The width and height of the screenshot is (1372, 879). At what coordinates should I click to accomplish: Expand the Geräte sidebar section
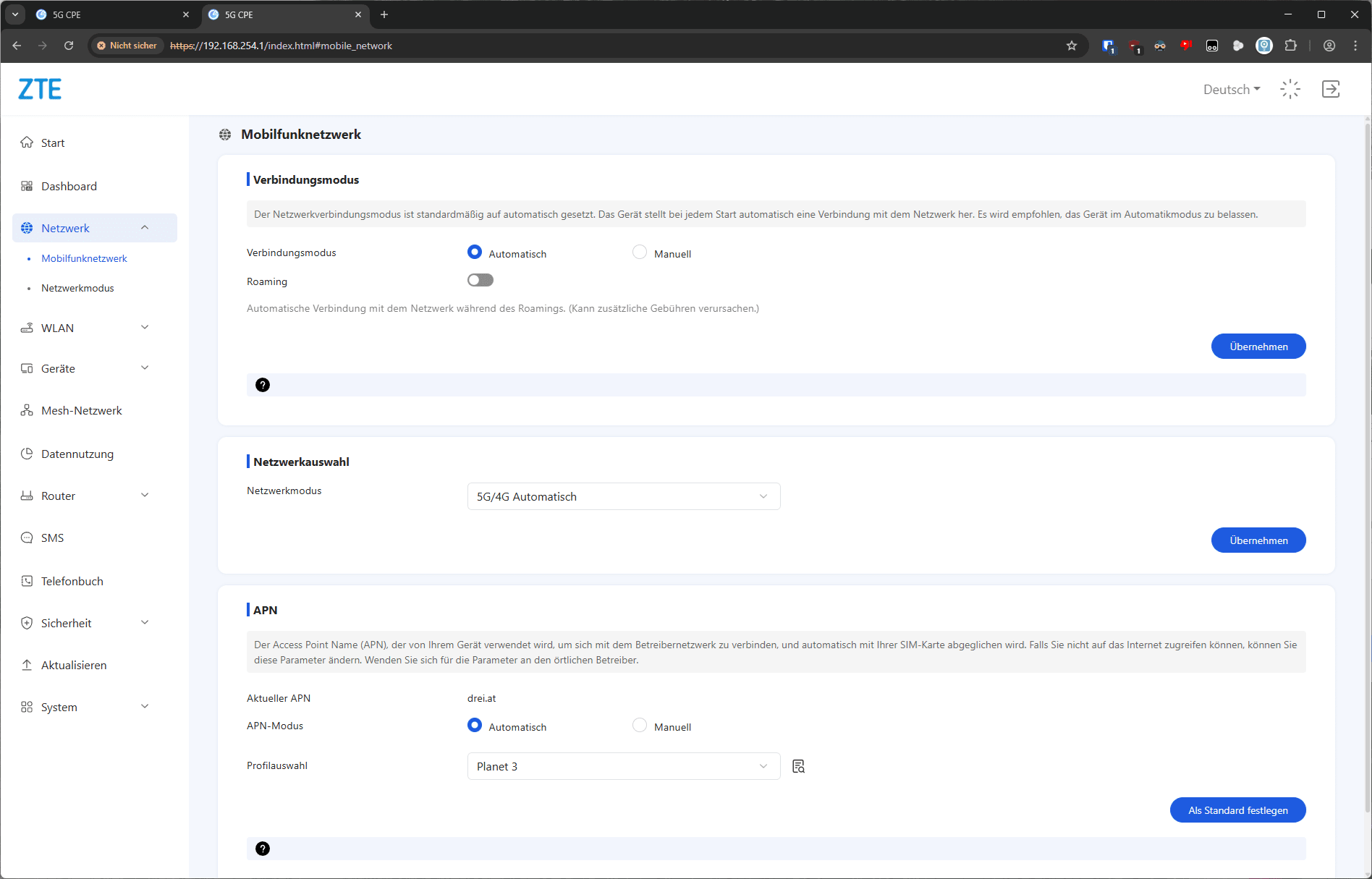[x=95, y=368]
